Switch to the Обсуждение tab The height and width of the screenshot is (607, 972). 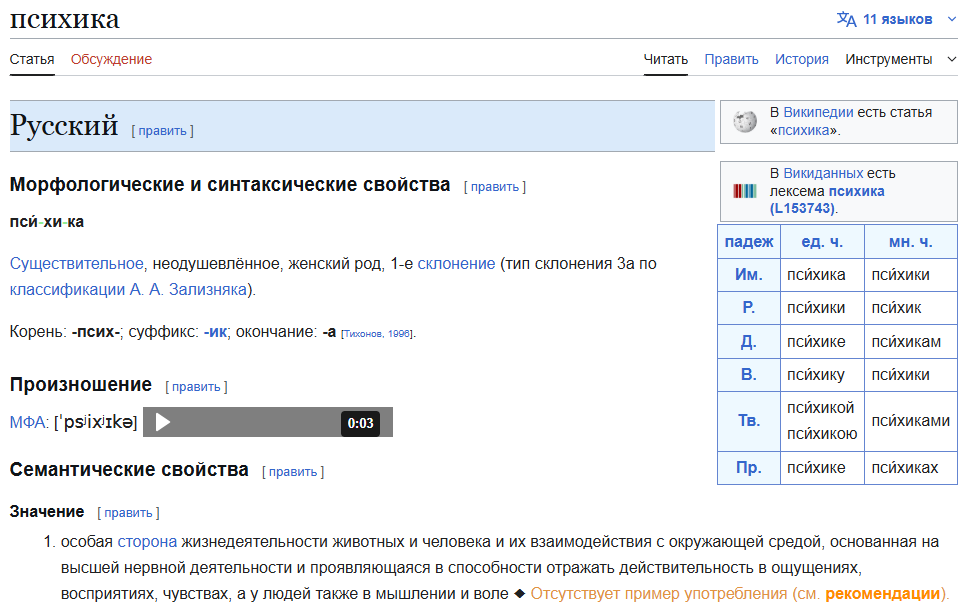pyautogui.click(x=111, y=59)
